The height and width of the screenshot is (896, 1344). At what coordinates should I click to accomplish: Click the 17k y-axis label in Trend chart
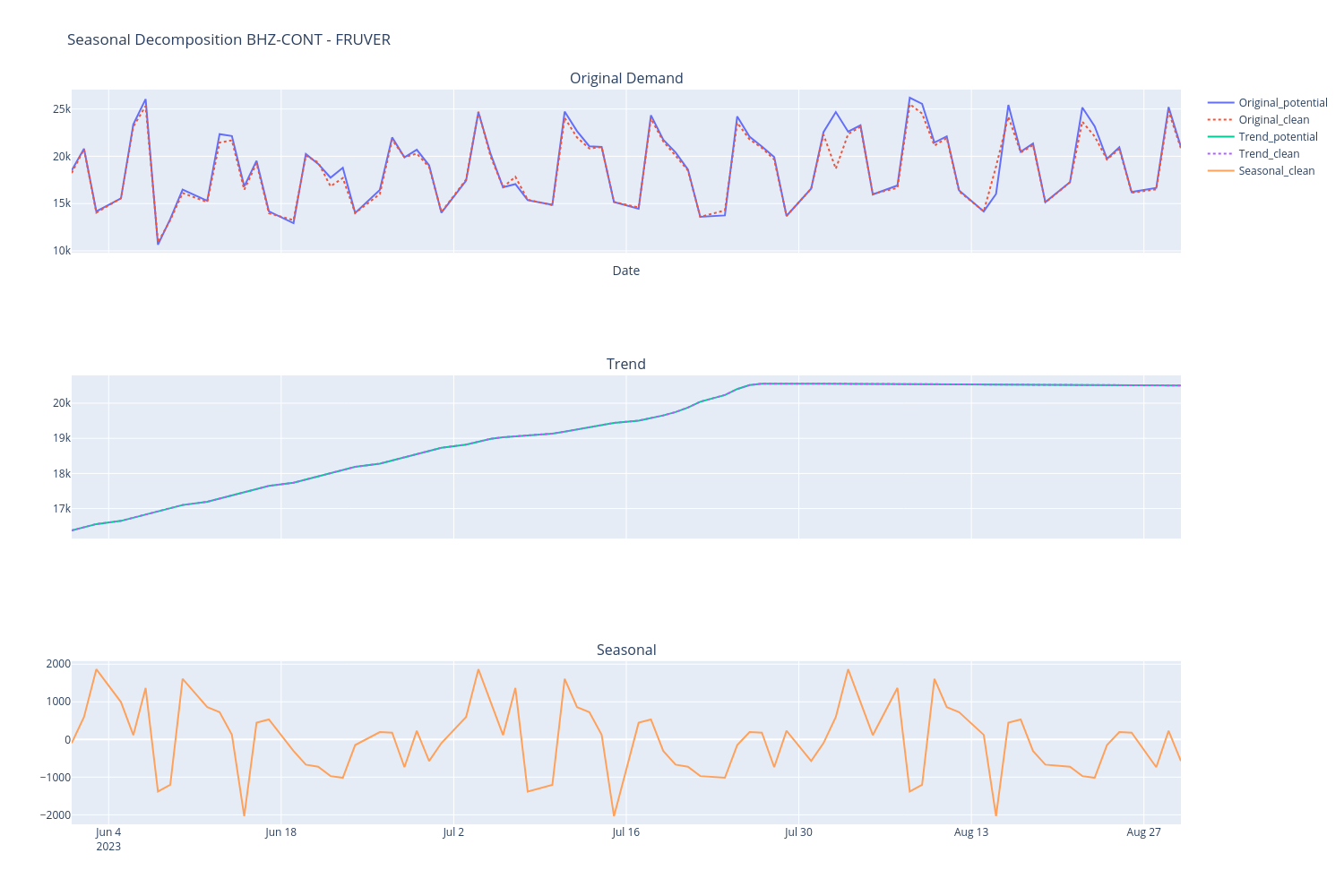tap(61, 509)
